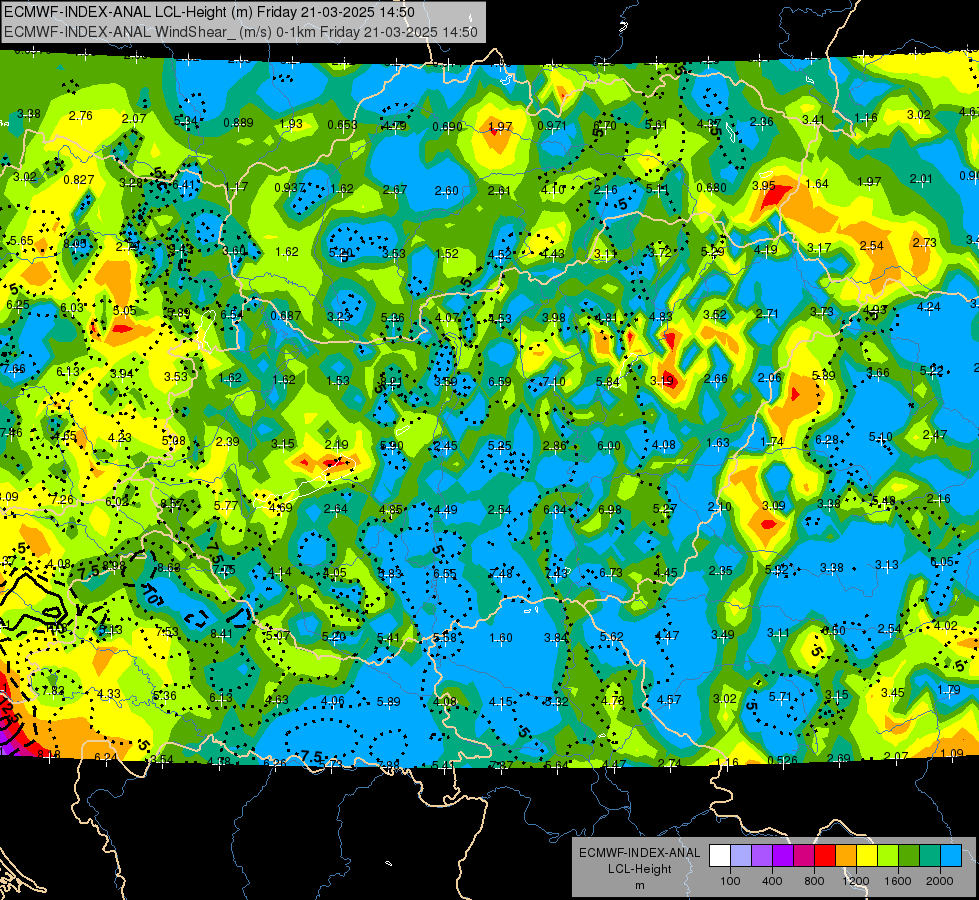
Task: Click the wind shear value 0.937
Action: (x=290, y=187)
